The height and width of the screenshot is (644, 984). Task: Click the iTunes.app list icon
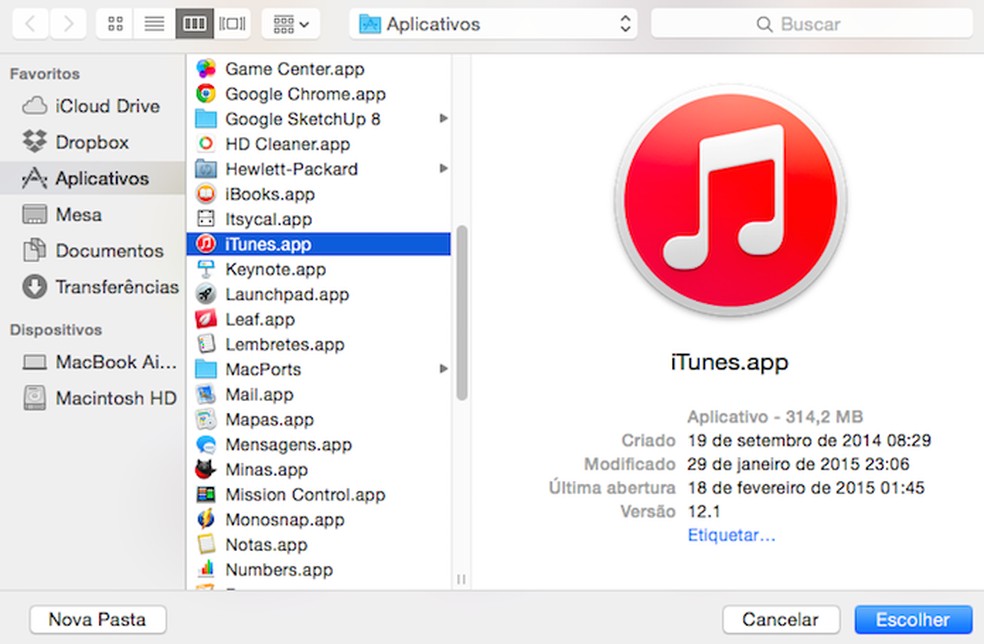pos(206,244)
